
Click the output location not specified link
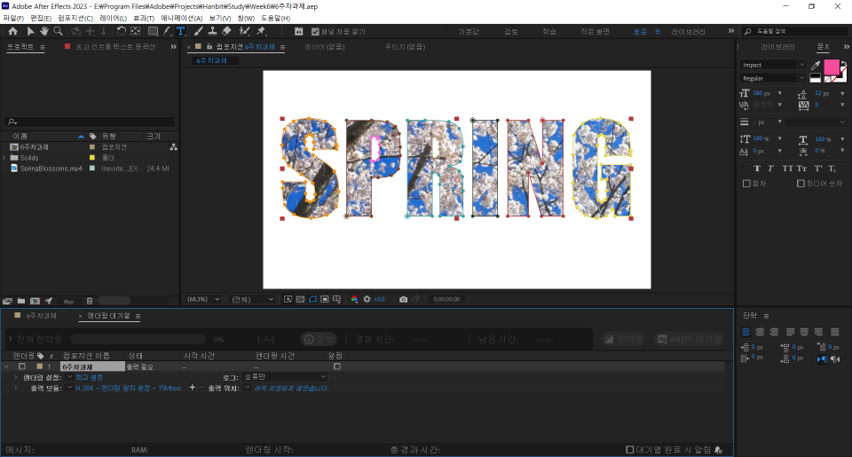[x=291, y=388]
